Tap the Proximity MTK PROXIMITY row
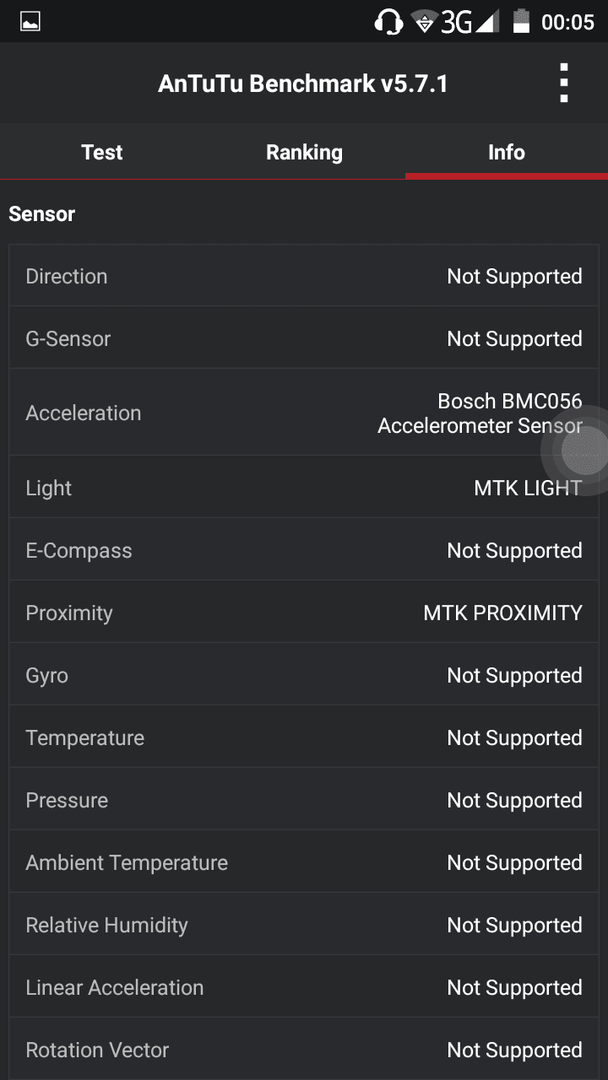Viewport: 608px width, 1080px height. click(x=304, y=612)
